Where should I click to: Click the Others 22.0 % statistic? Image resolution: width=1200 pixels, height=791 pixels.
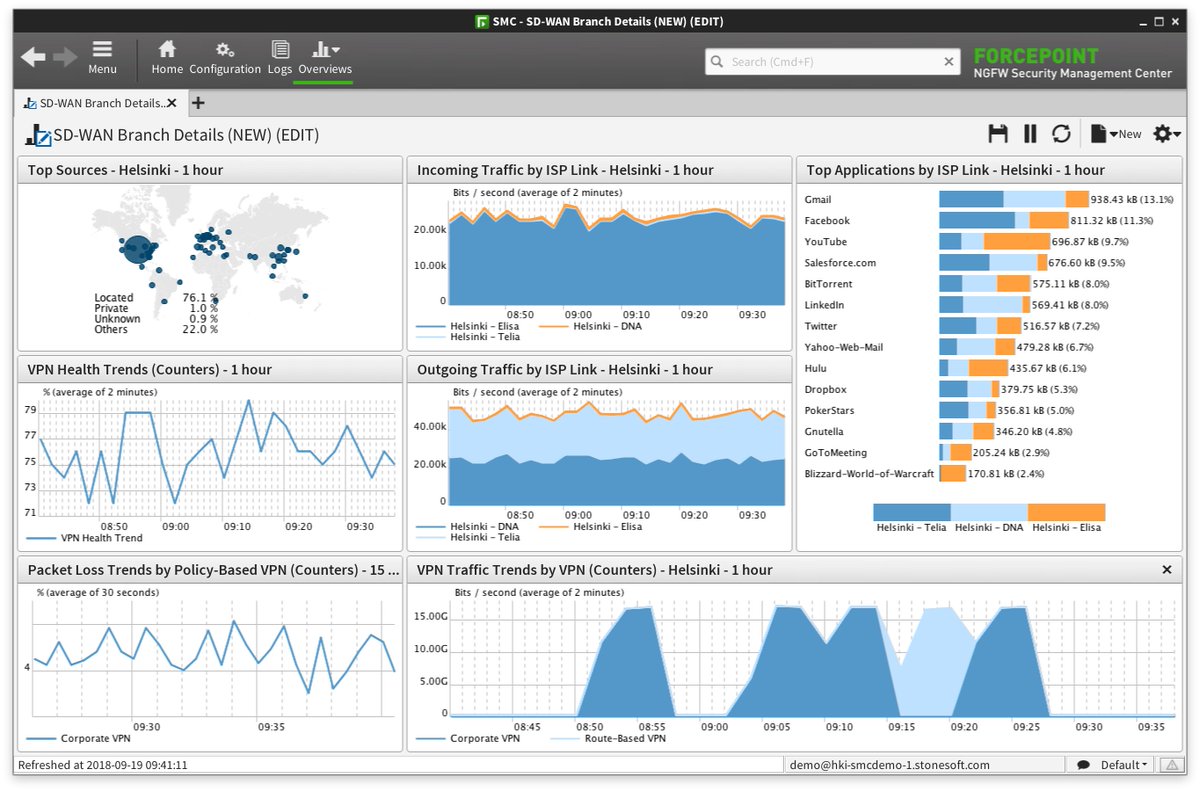pyautogui.click(x=156, y=329)
